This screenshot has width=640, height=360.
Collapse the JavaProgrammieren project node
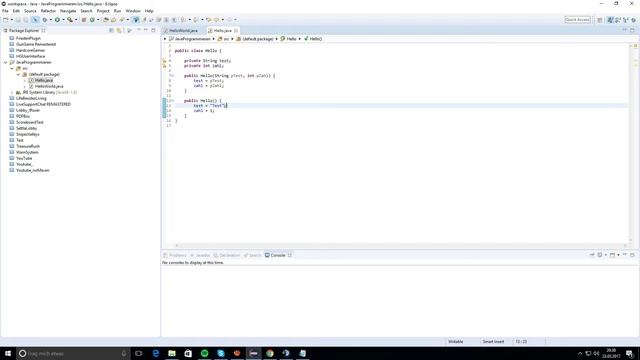6,62
